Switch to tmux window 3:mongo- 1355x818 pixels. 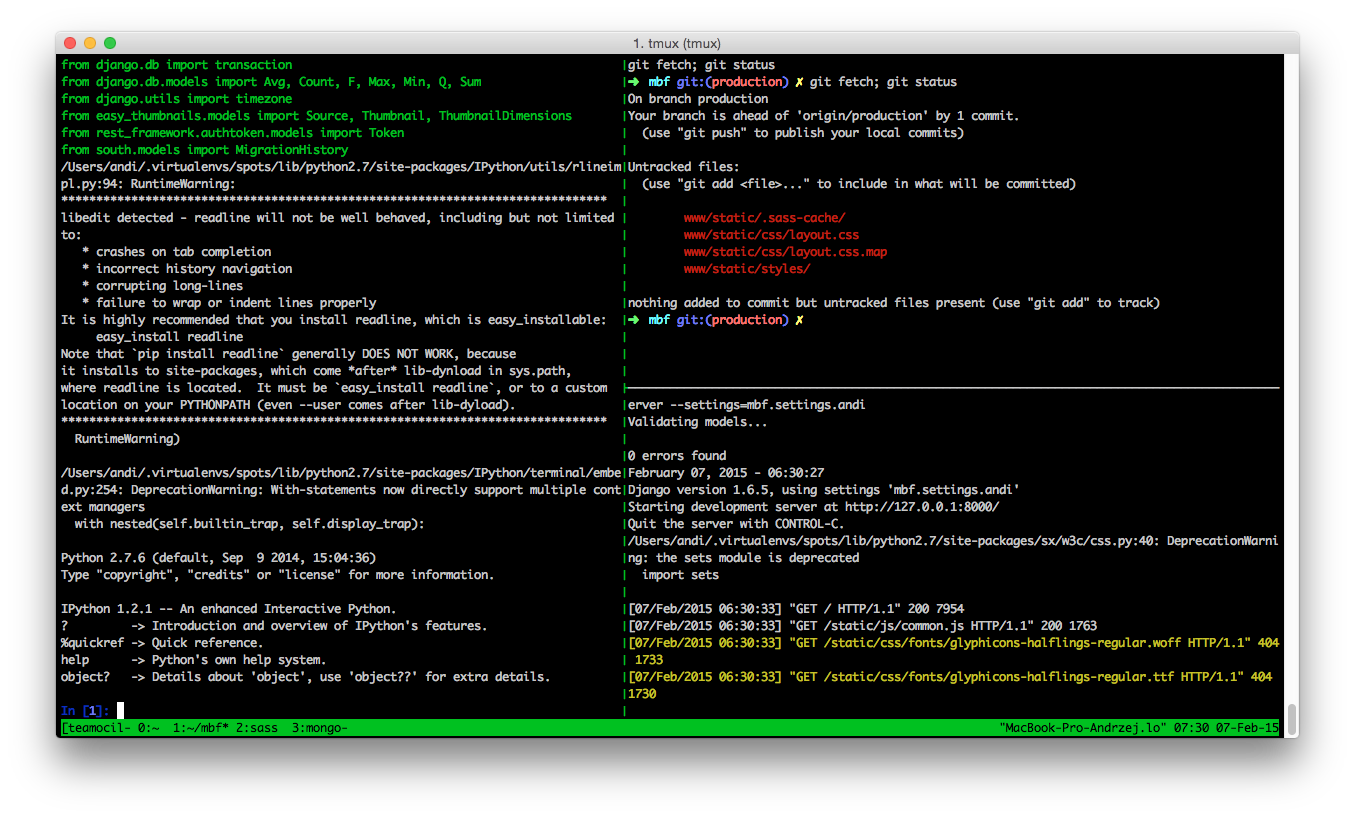point(320,728)
